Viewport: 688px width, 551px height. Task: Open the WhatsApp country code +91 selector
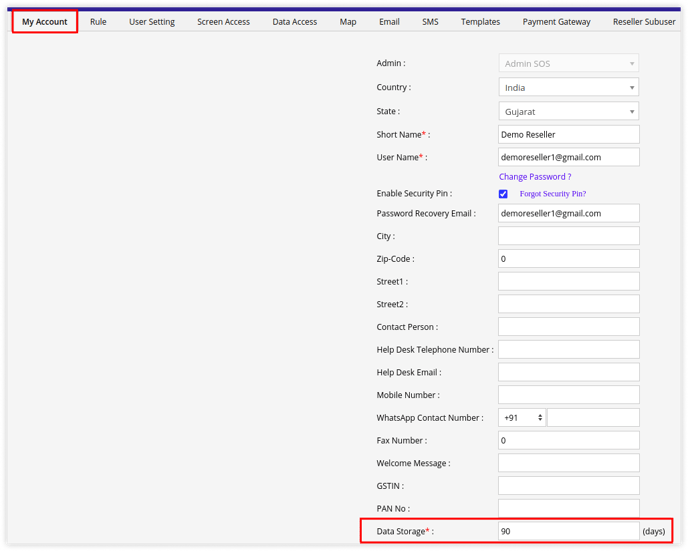(521, 418)
